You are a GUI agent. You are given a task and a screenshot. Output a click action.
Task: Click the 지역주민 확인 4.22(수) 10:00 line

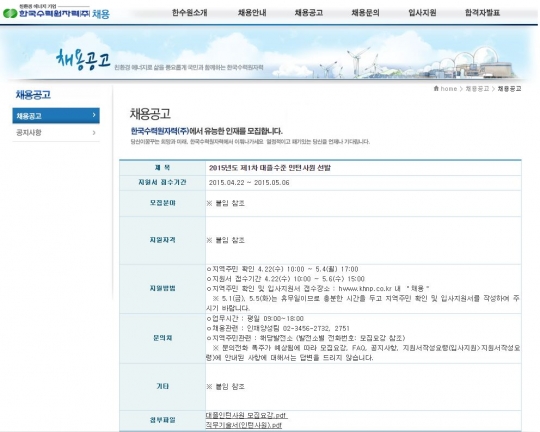[282, 269]
